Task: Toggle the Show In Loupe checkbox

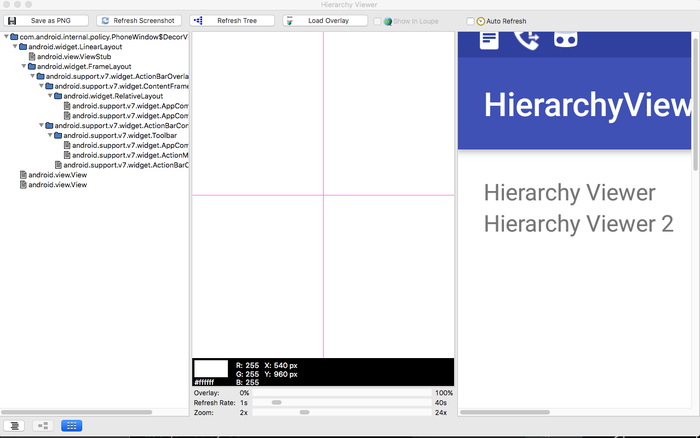Action: pos(377,21)
